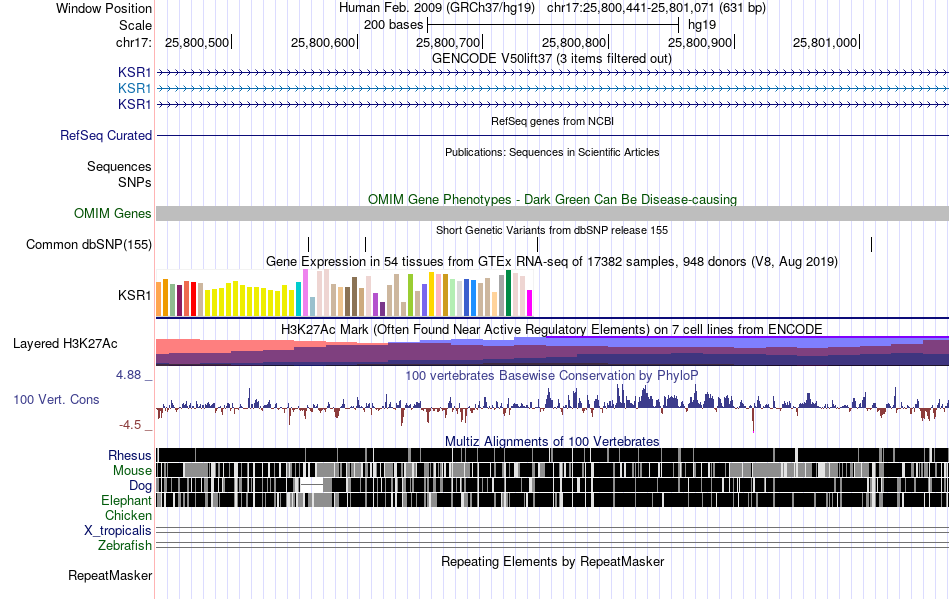Screen dimensions: 950x599
Task: Open Gene Expression in 54 tissues GTEx title
Action: coord(552,262)
